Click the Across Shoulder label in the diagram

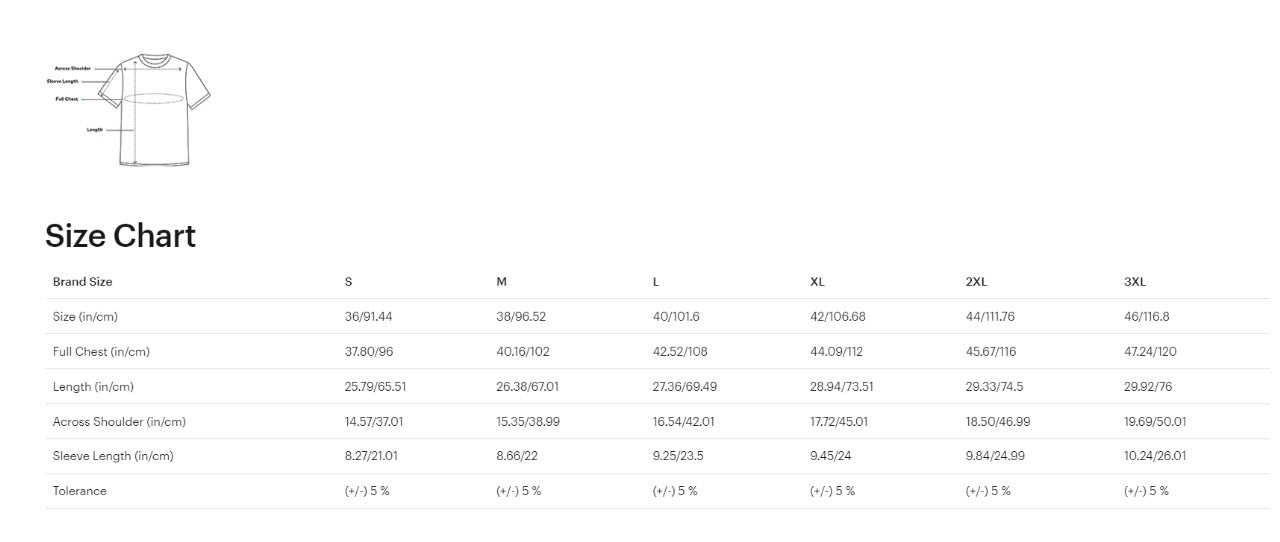point(73,68)
